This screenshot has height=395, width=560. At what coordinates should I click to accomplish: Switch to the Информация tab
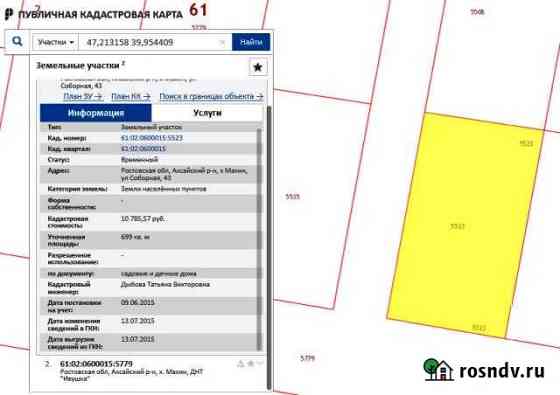click(96, 113)
